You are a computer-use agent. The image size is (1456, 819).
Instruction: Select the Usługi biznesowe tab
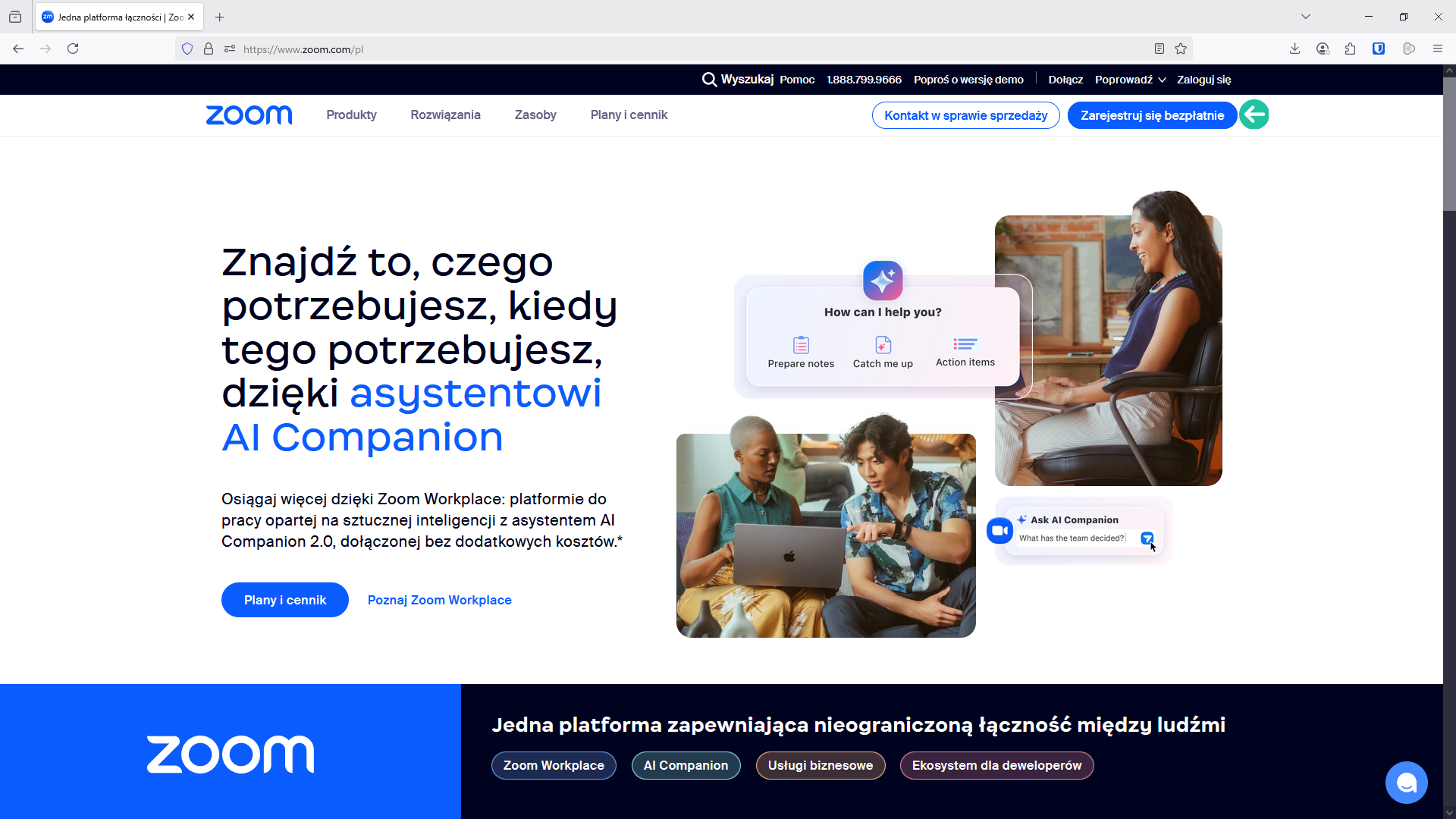click(x=821, y=765)
